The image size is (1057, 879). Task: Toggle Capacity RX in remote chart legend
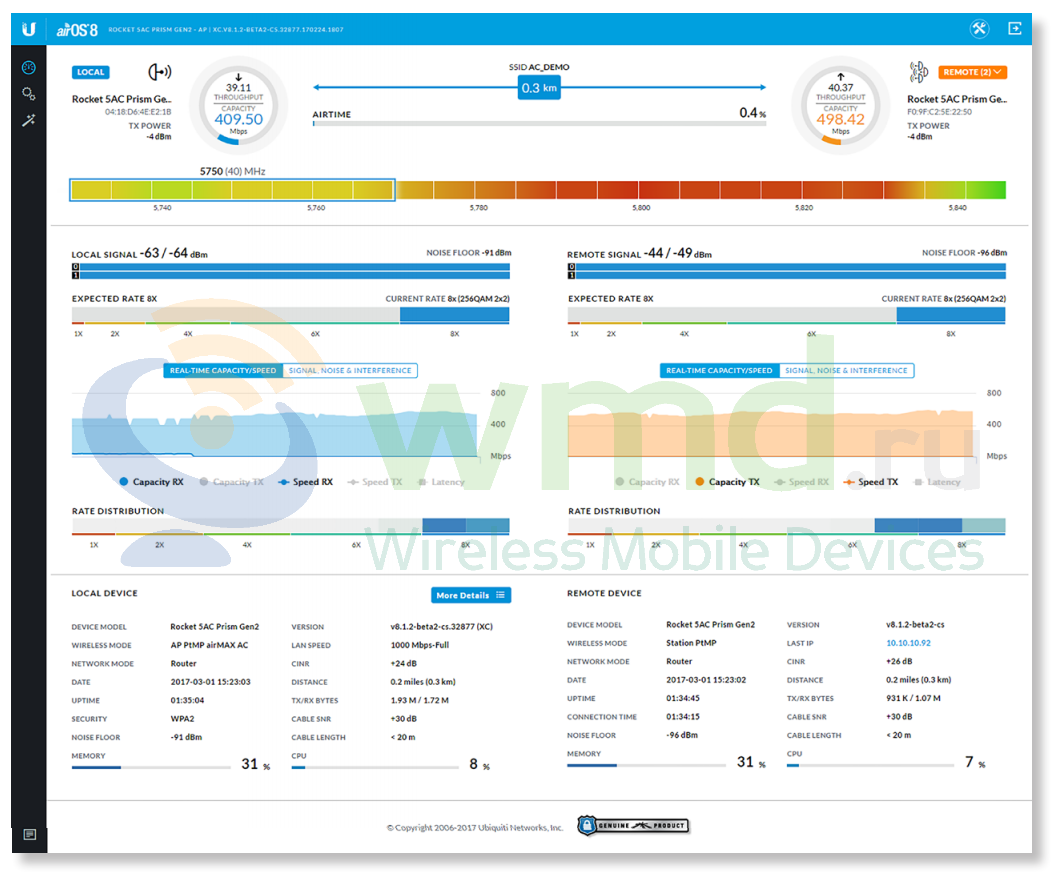click(x=647, y=482)
